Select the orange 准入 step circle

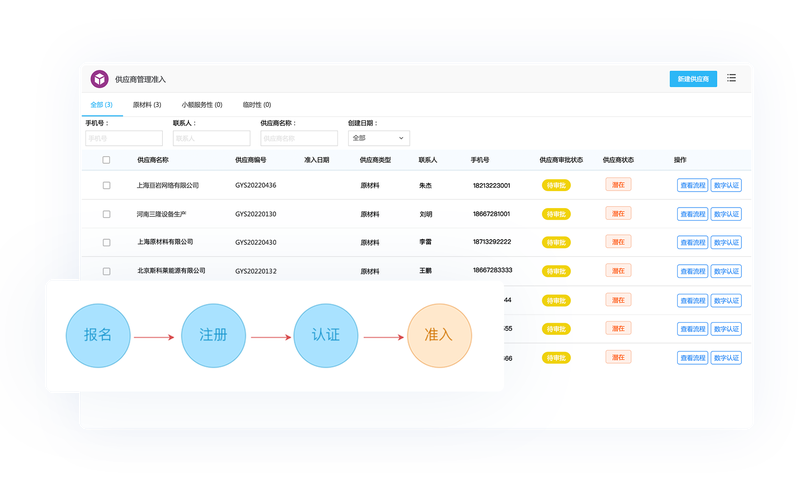pyautogui.click(x=439, y=336)
